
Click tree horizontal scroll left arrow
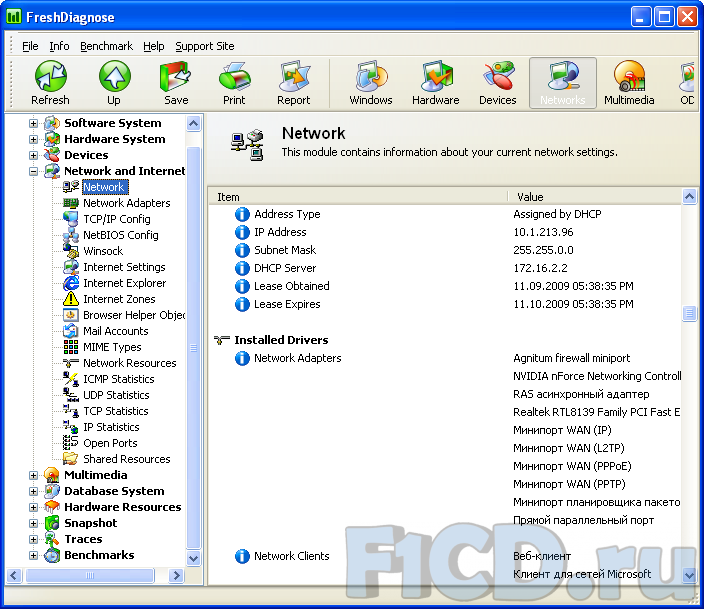click(x=14, y=575)
